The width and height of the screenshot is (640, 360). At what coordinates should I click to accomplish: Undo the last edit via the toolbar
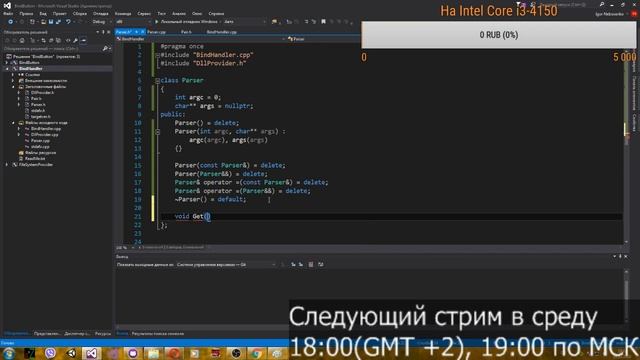point(68,22)
